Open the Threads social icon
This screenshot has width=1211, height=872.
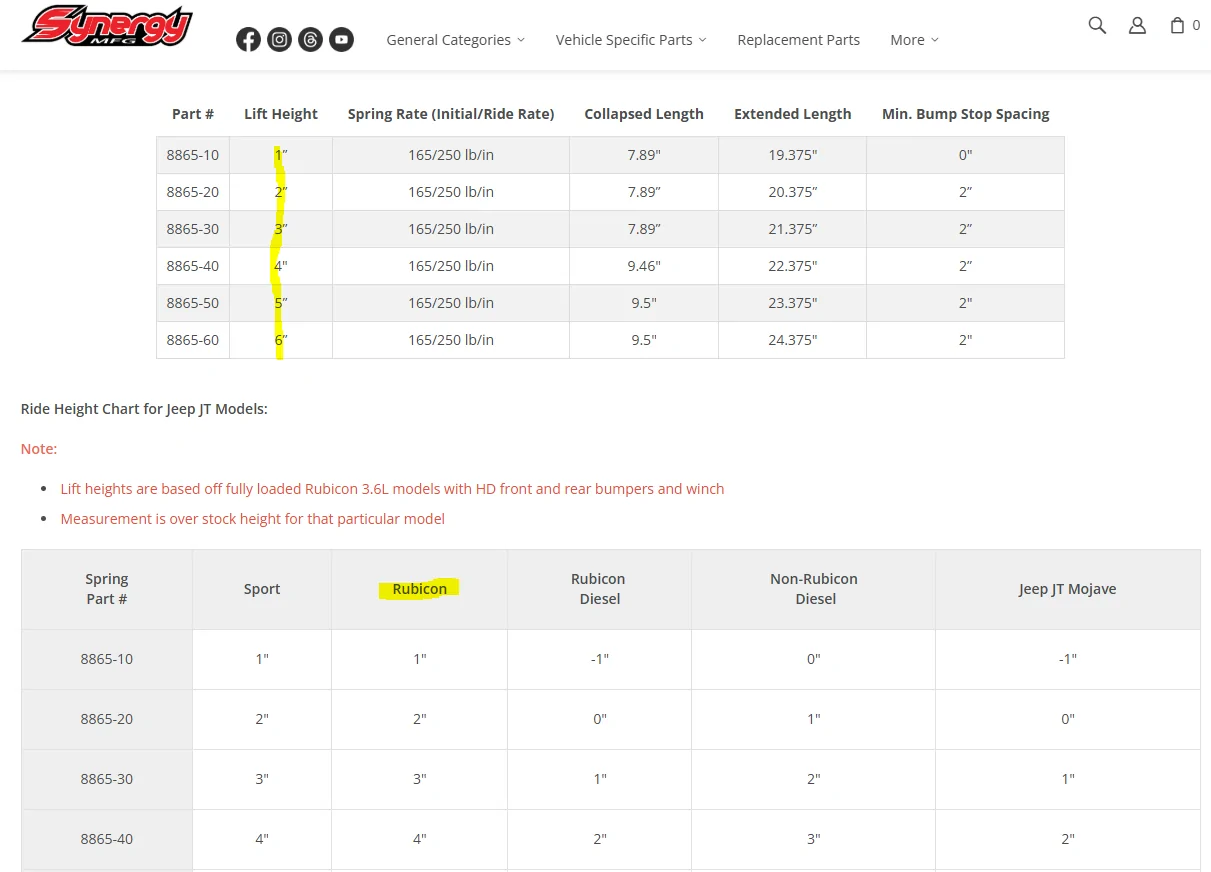311,39
